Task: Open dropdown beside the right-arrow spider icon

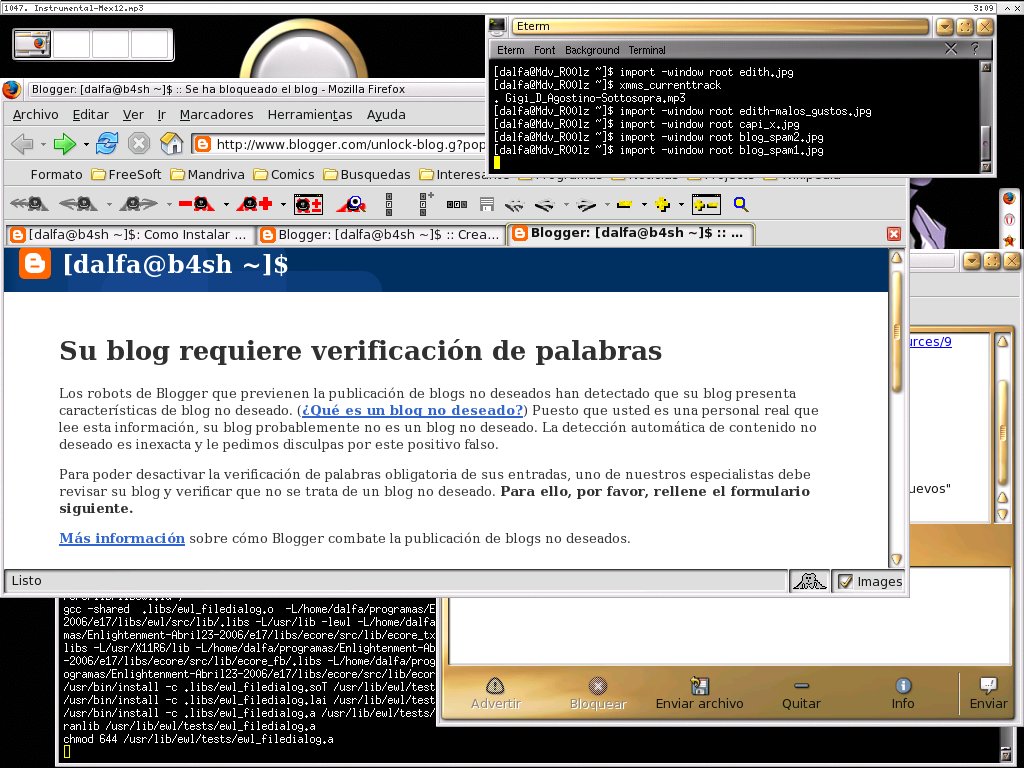Action: point(168,204)
